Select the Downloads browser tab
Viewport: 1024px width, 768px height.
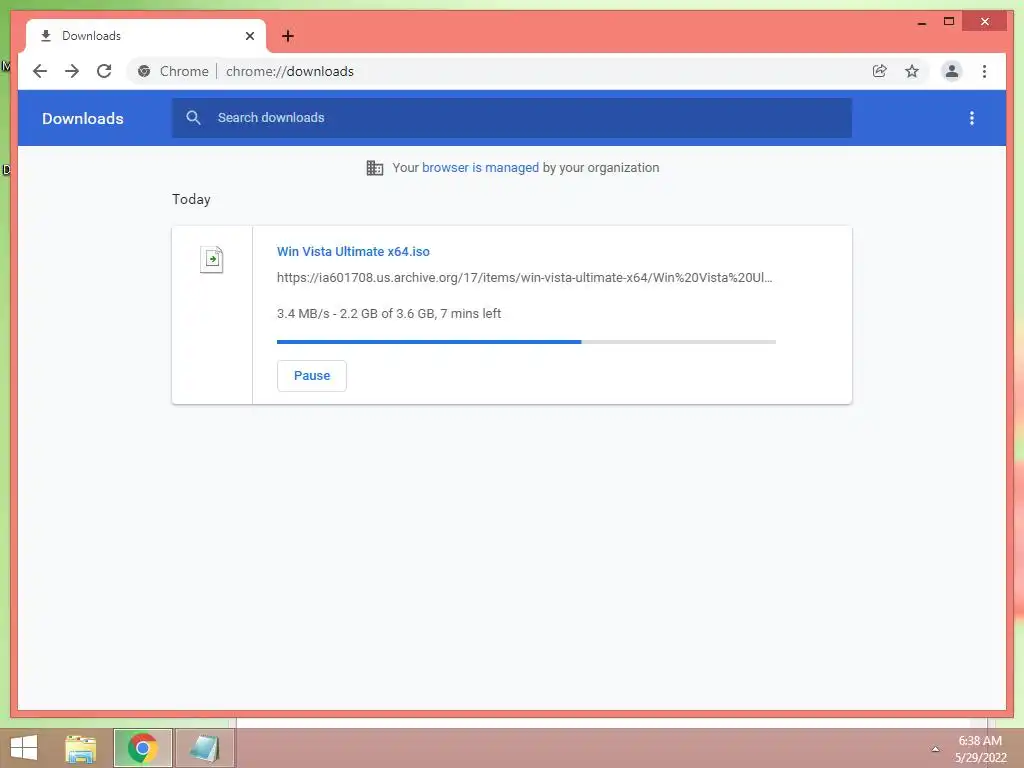tap(146, 36)
